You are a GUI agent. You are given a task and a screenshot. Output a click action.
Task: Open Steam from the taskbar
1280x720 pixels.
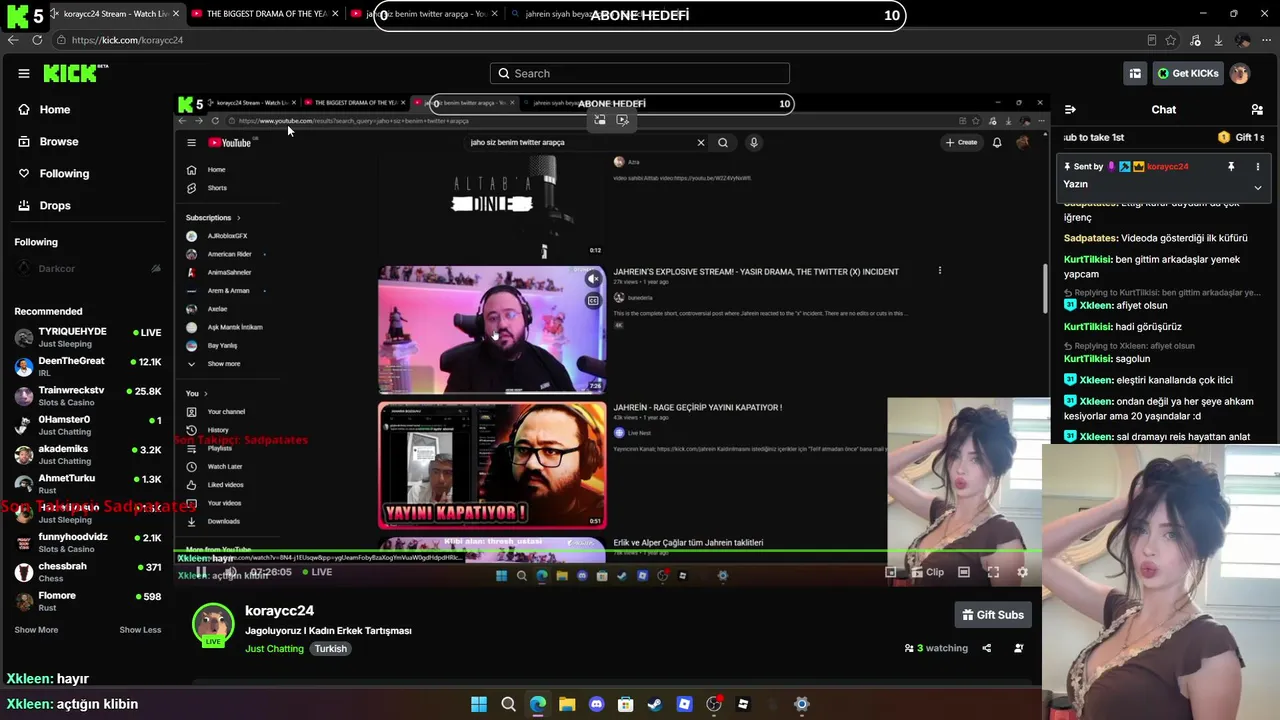pyautogui.click(x=655, y=704)
